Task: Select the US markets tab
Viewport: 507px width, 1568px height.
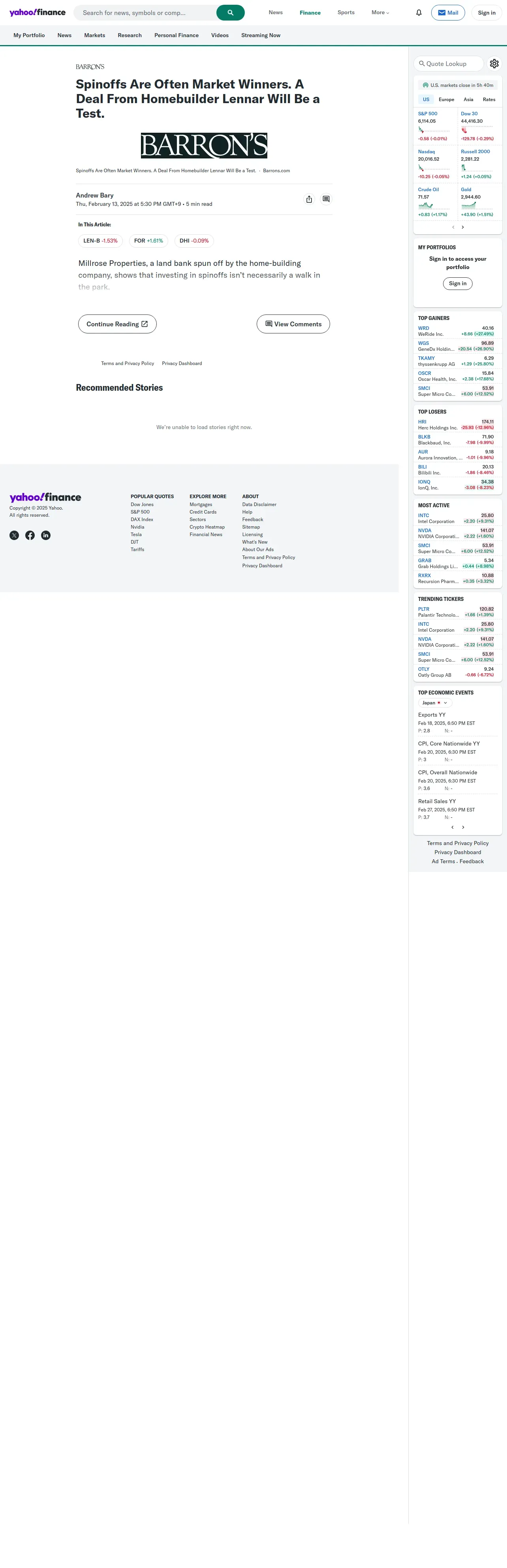Action: [426, 99]
